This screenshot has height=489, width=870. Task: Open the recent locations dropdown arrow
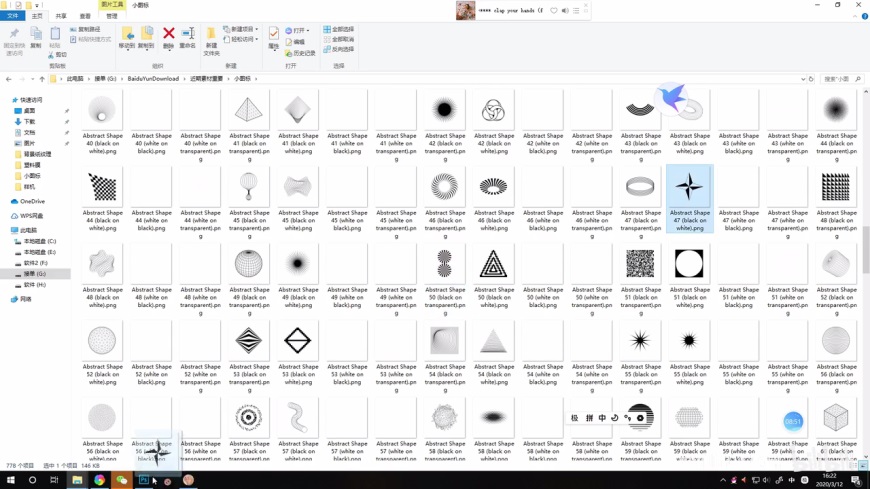32,79
